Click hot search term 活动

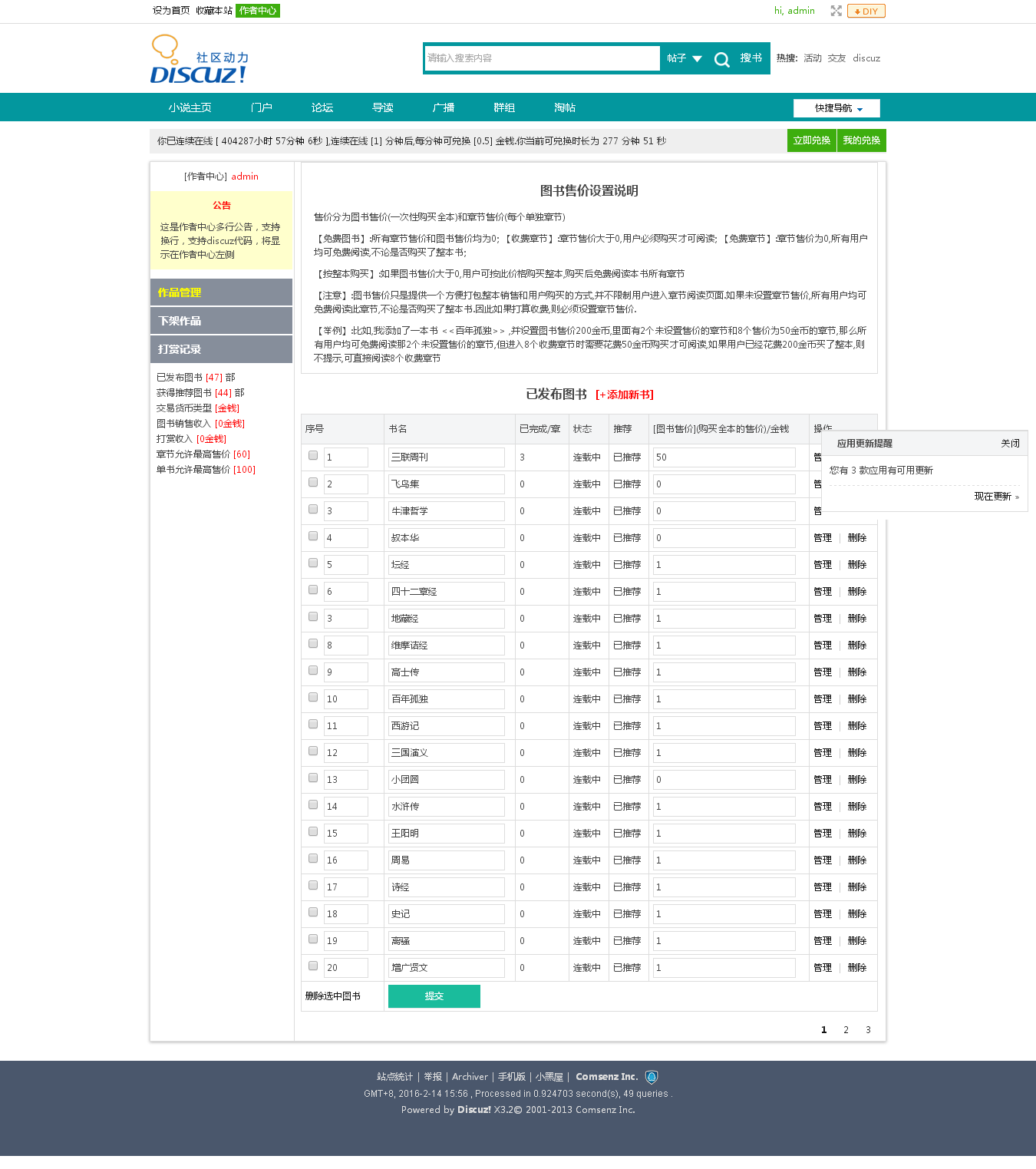pyautogui.click(x=813, y=58)
